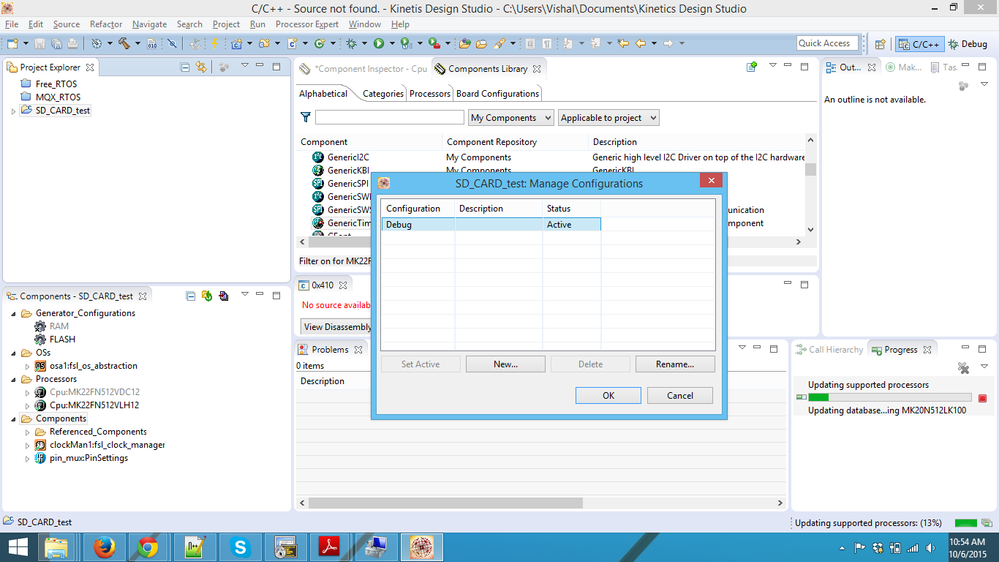
Task: Click the New... configuration button
Action: pos(505,364)
